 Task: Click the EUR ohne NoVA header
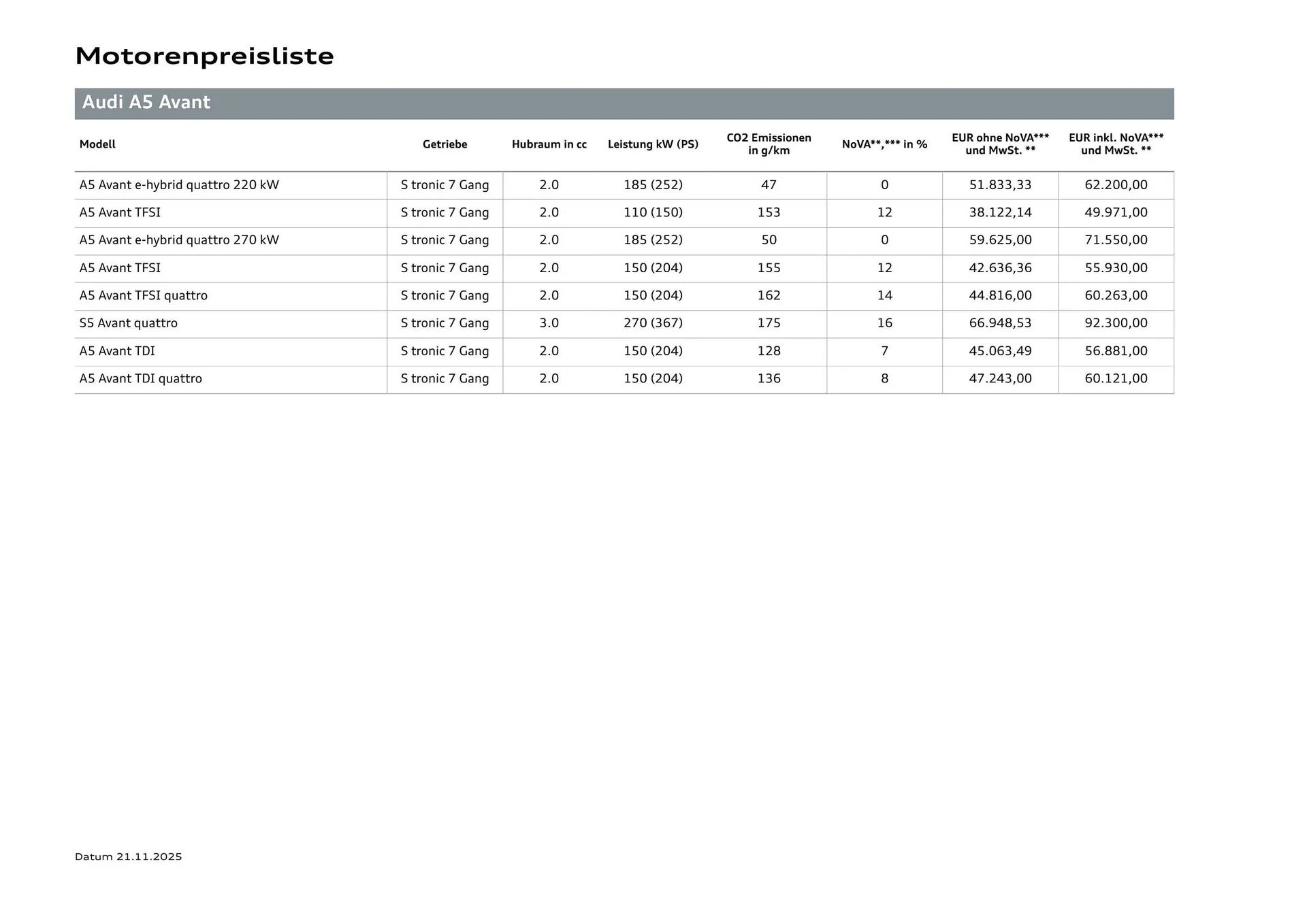tap(1000, 144)
